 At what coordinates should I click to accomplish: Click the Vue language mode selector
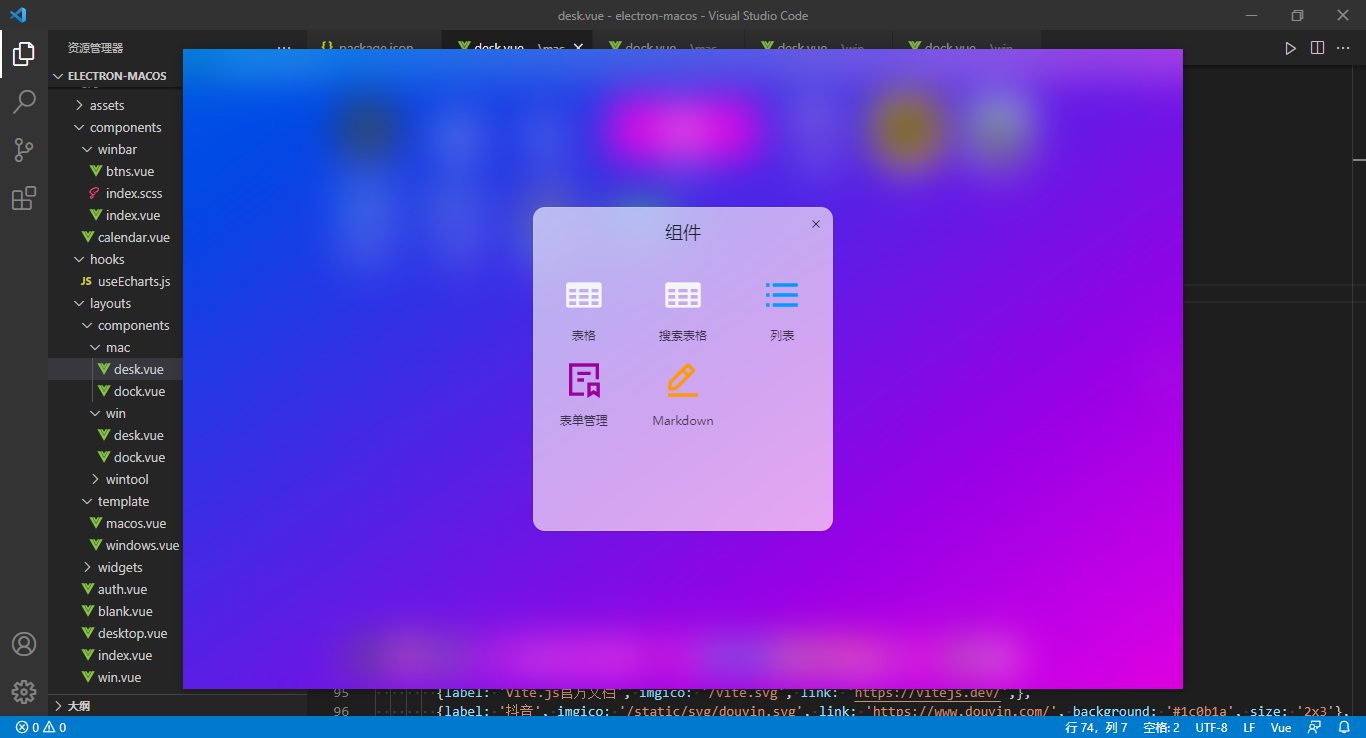coord(1280,728)
